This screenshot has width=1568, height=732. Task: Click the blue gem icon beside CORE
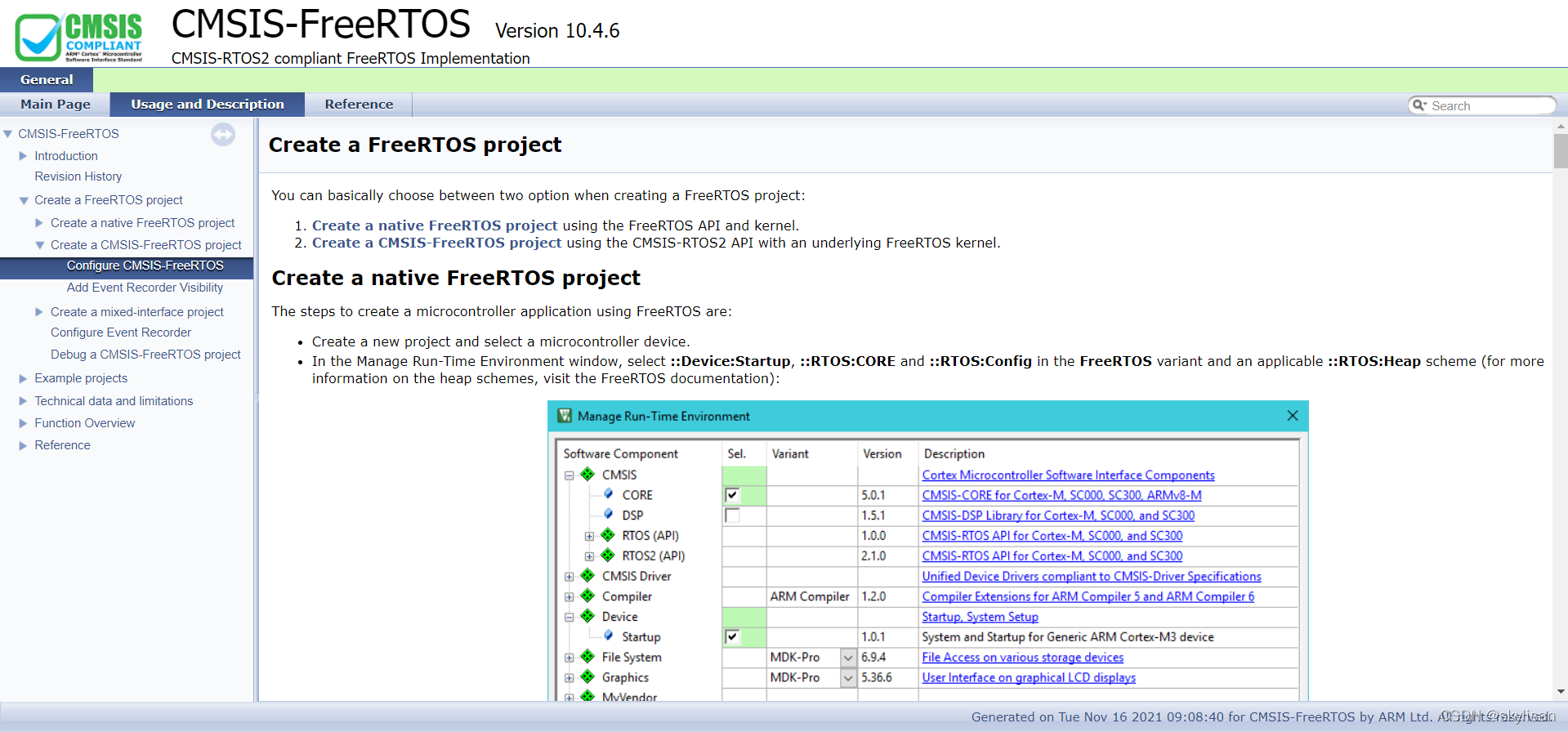[608, 494]
